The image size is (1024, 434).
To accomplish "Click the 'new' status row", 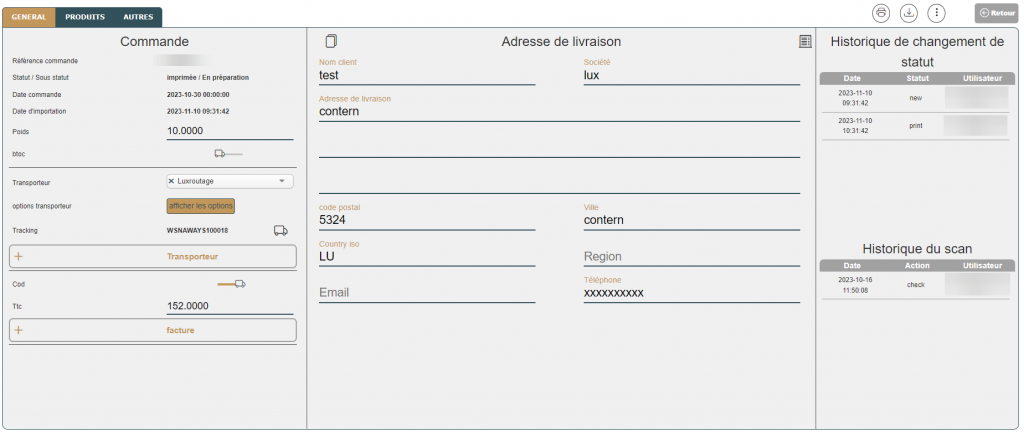I will 917,97.
